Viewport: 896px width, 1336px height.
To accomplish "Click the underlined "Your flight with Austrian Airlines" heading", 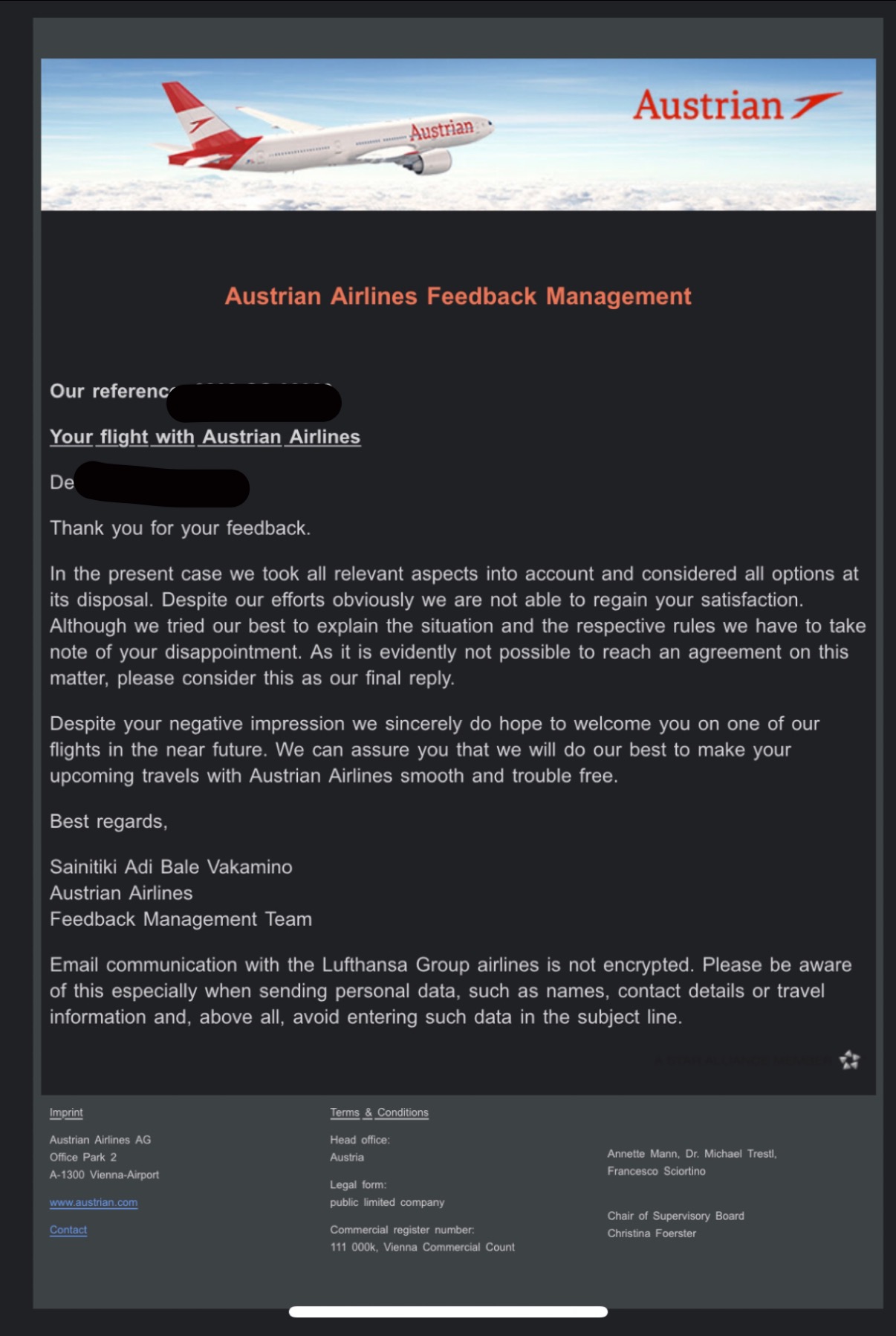I will point(205,437).
